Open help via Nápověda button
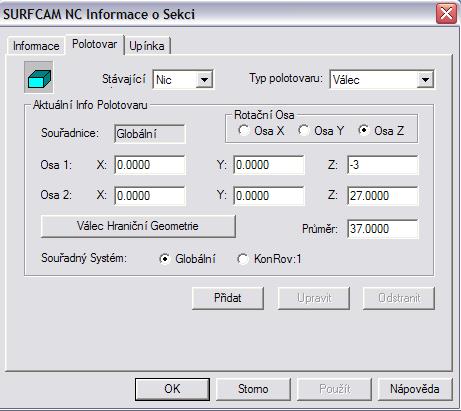Screen dimensions: 461x411 415,389
